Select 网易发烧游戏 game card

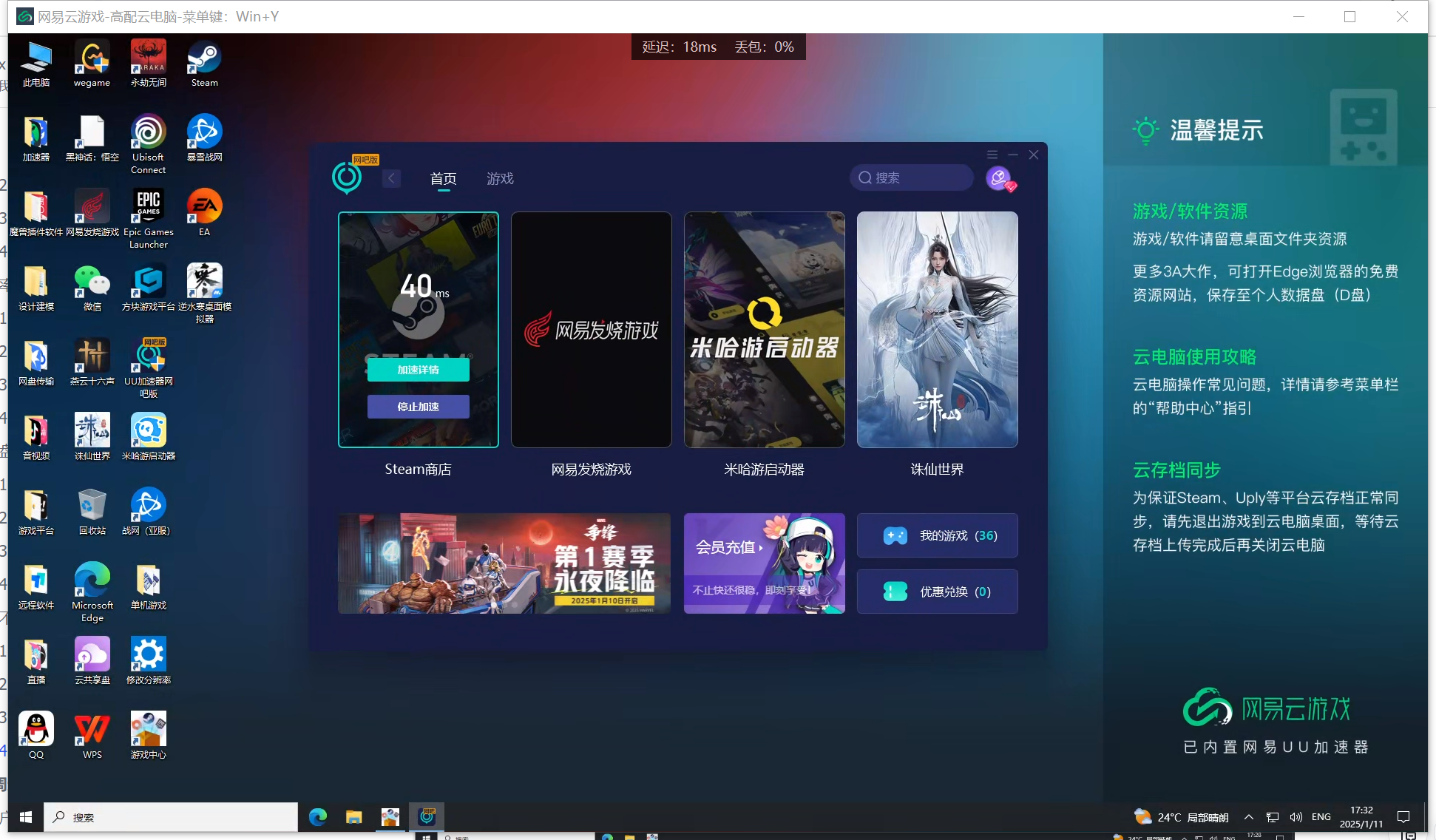tap(591, 330)
